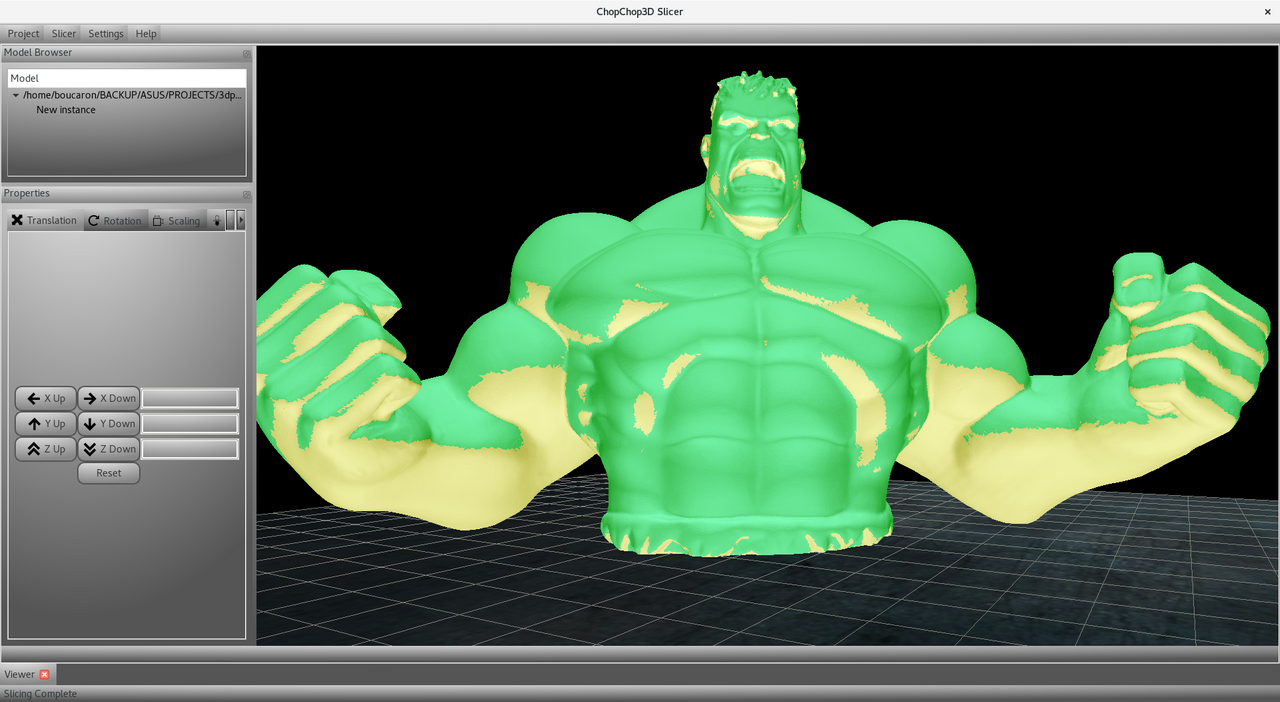Select the New instance tree entry

(x=66, y=110)
